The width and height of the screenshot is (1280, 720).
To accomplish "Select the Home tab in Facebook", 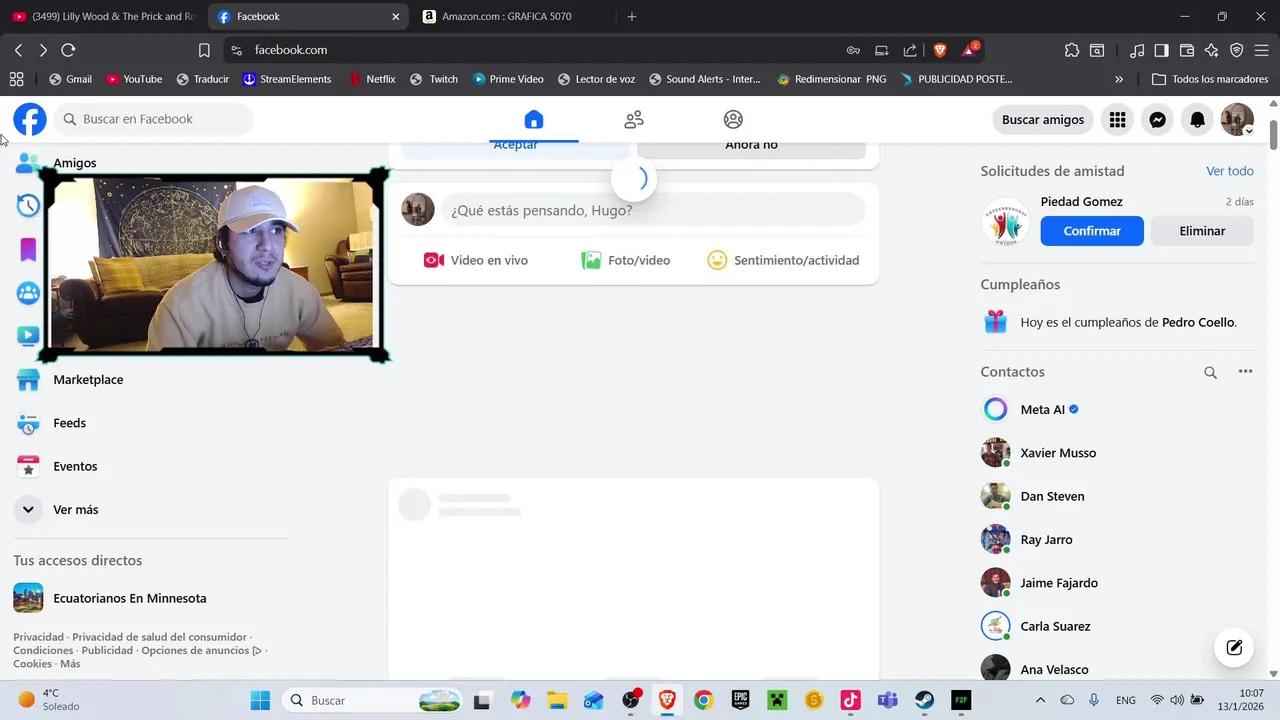I will point(533,120).
